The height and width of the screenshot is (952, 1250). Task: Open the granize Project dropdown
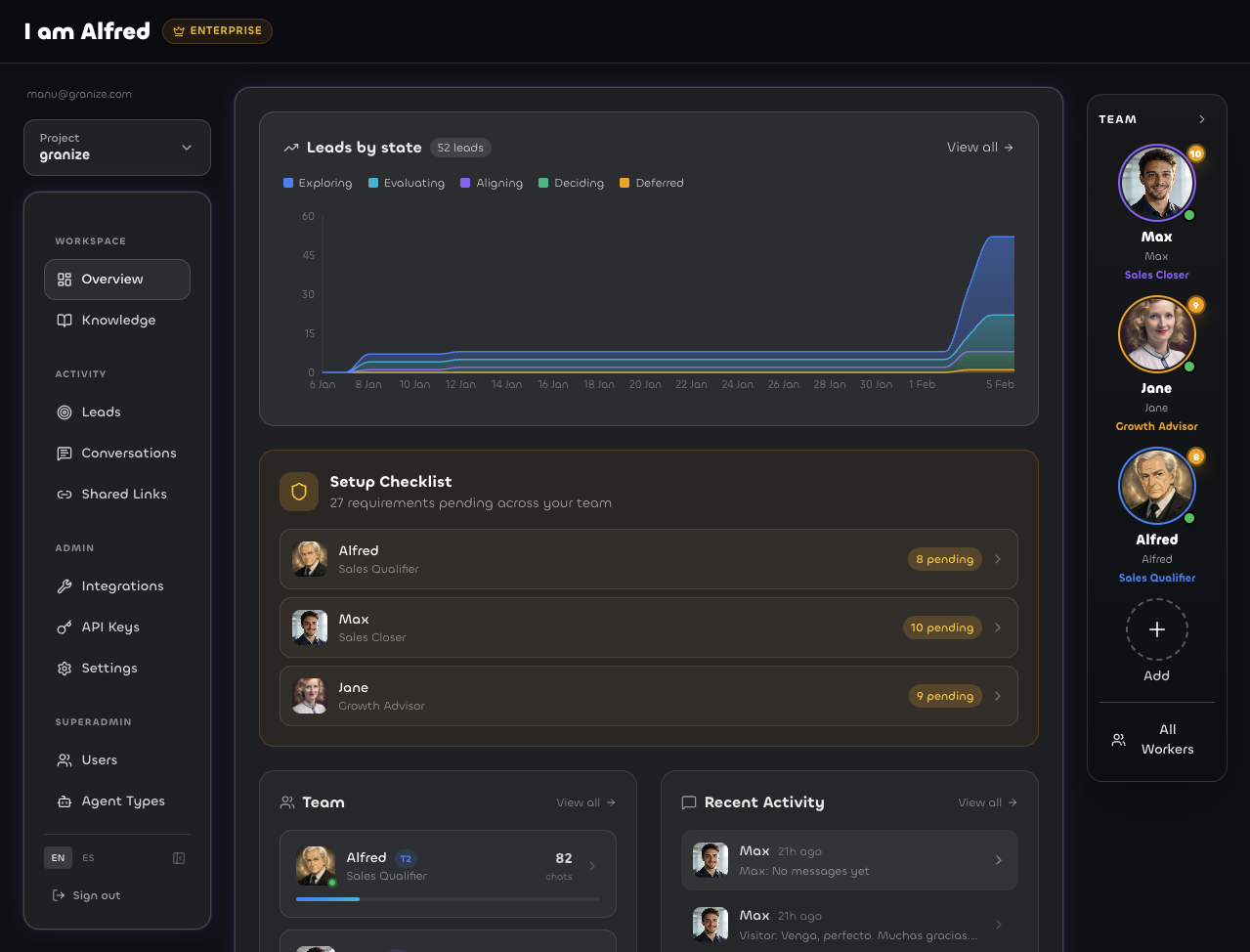click(x=117, y=148)
